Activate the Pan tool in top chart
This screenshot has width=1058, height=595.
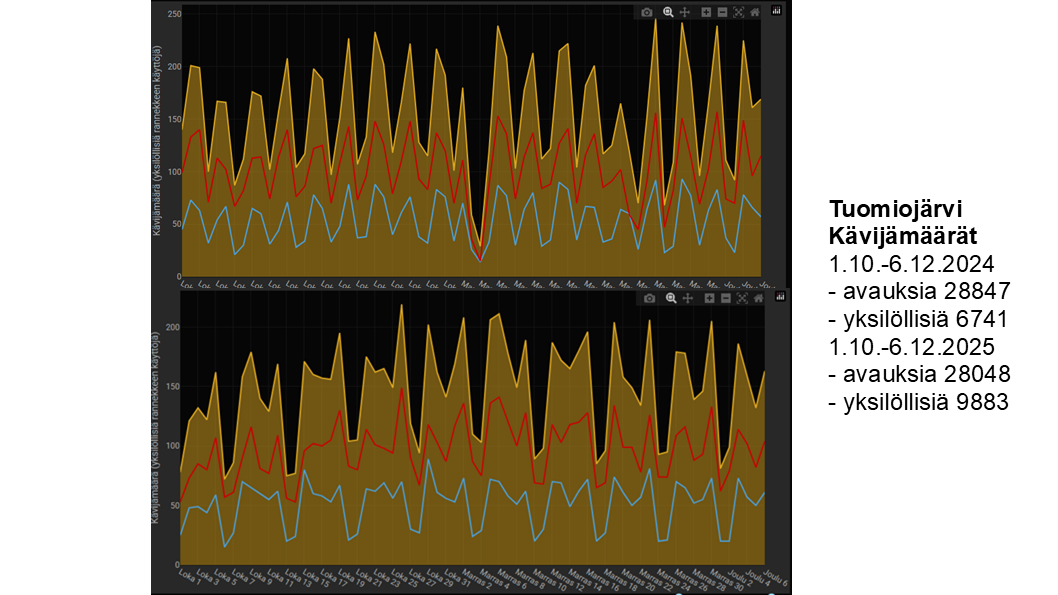[685, 12]
